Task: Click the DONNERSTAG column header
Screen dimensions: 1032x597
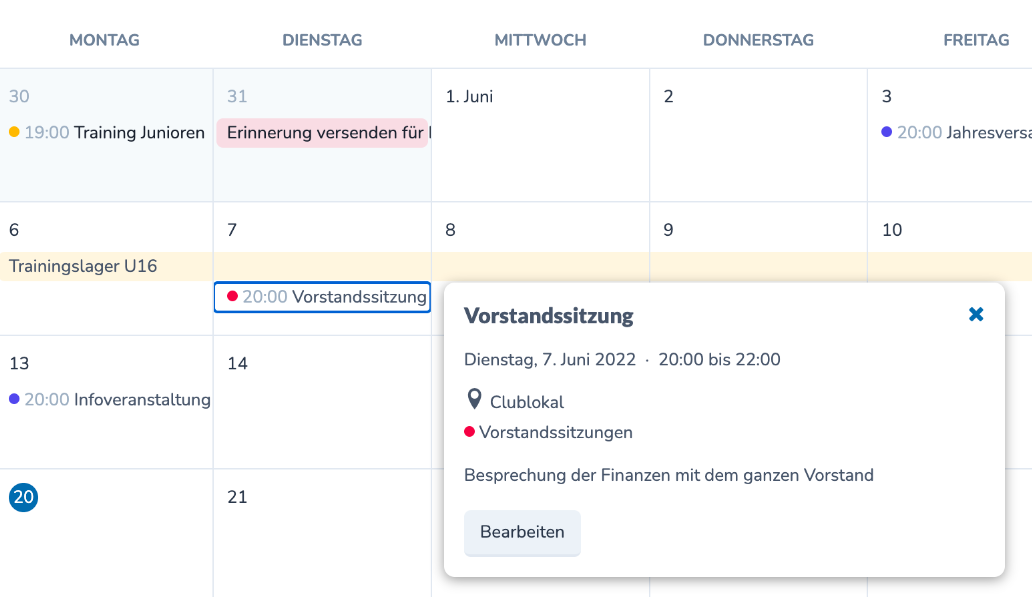Action: click(758, 40)
